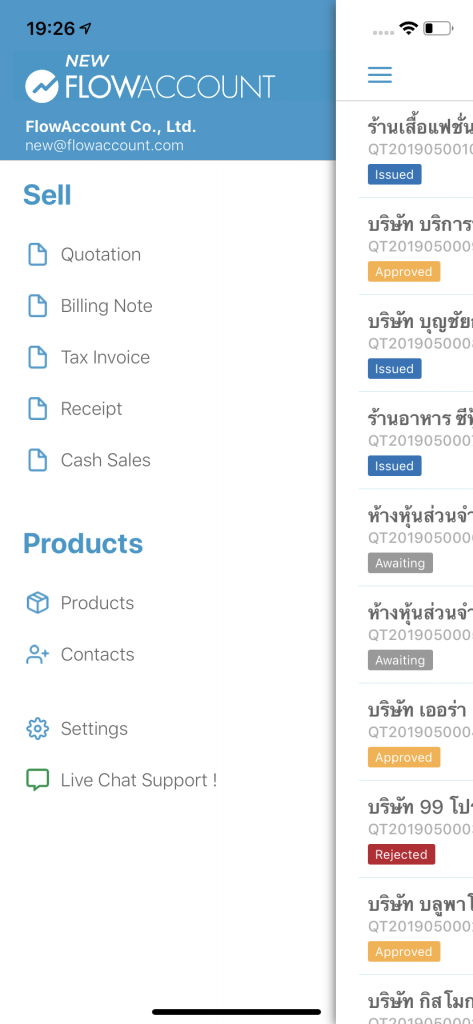Open the ร้านอาหาร quotation entry
The height and width of the screenshot is (1024, 473).
[416, 440]
